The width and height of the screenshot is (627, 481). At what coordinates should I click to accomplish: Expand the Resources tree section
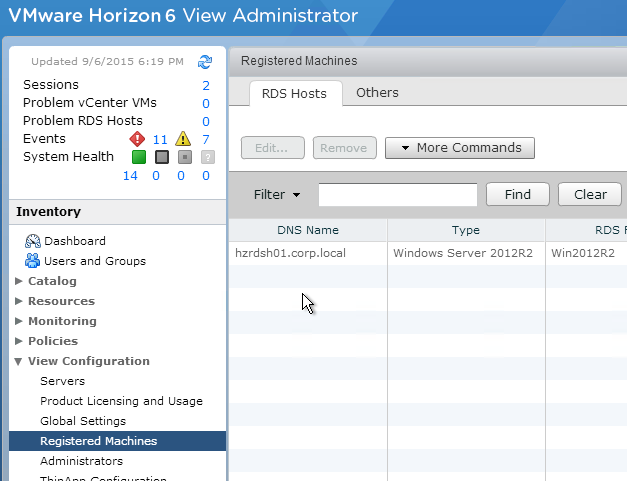18,301
